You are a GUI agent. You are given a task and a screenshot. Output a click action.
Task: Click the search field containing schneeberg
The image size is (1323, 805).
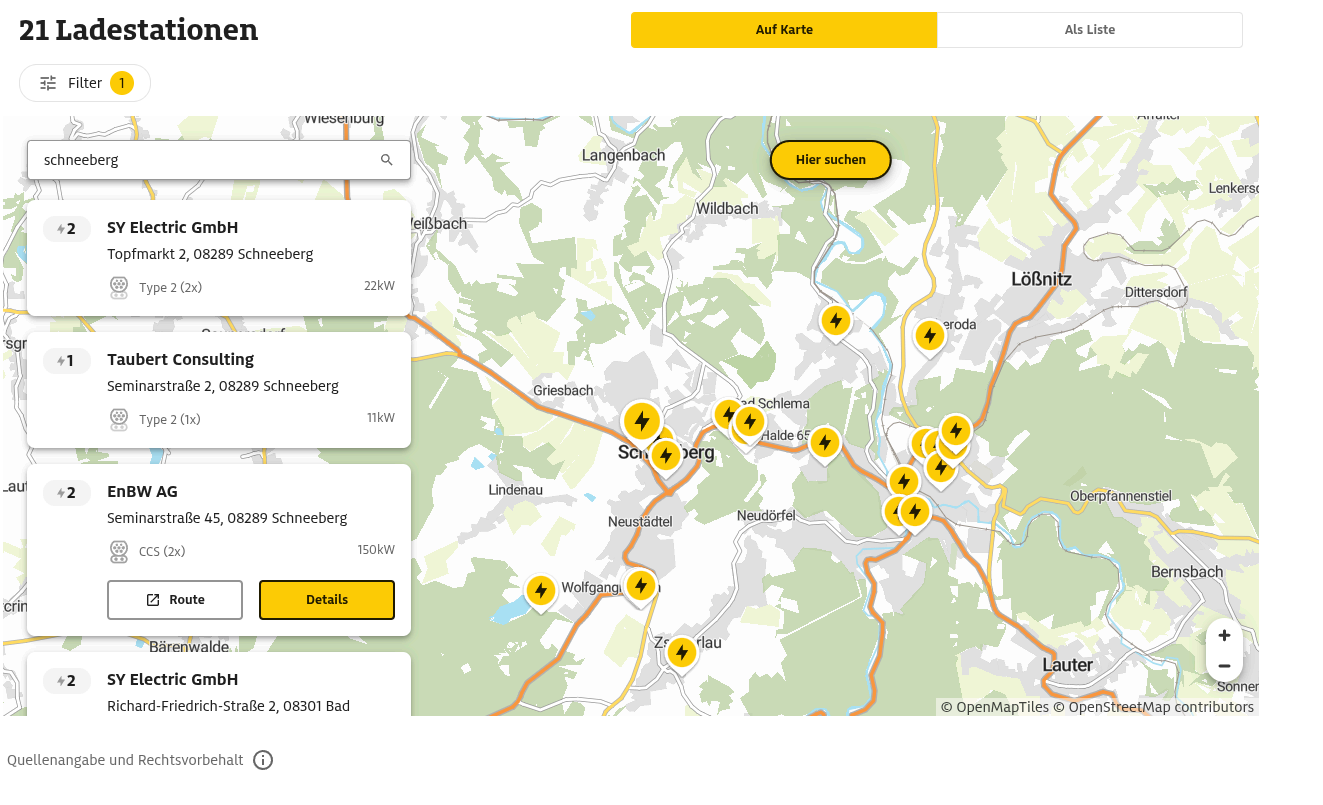pos(218,160)
